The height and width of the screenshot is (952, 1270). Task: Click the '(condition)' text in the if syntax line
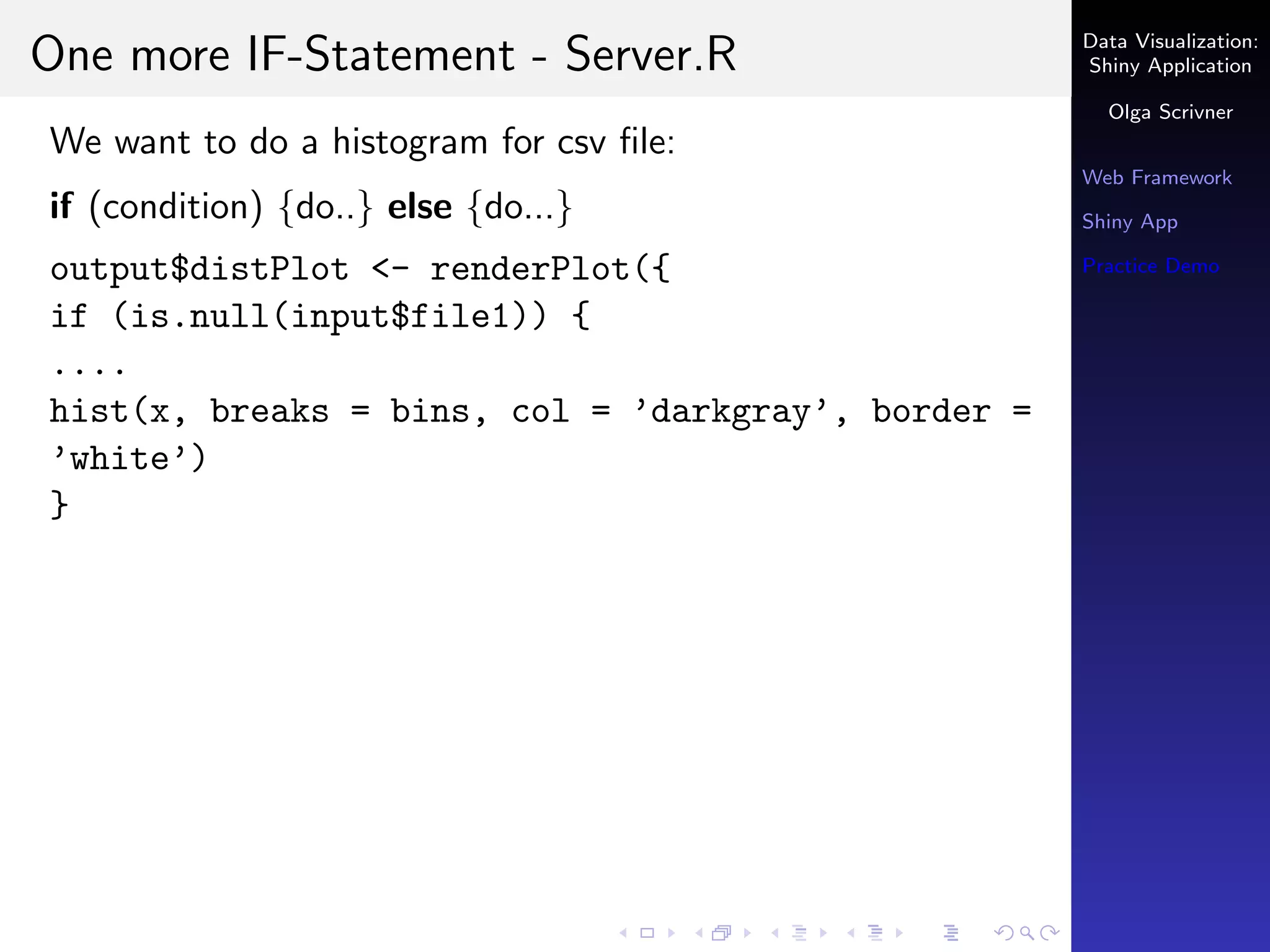tap(176, 207)
